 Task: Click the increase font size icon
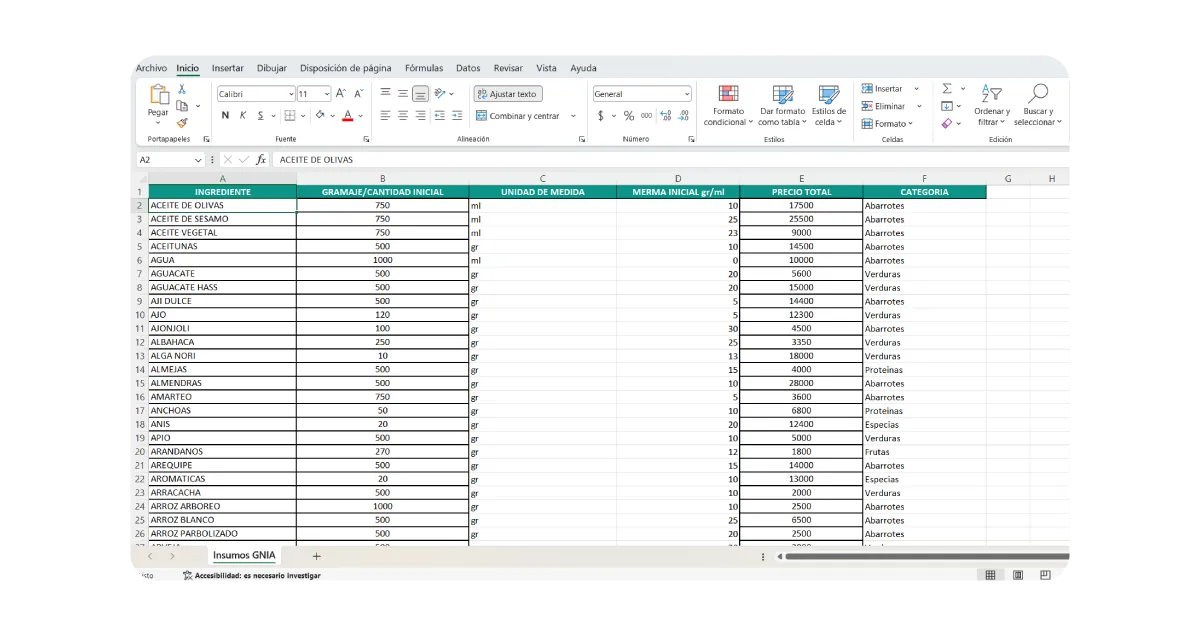point(342,94)
